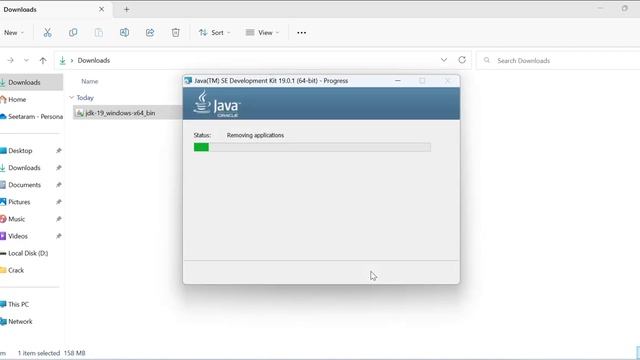Click the Java installer progress bar
Image resolution: width=640 pixels, height=360 pixels.
click(312, 147)
